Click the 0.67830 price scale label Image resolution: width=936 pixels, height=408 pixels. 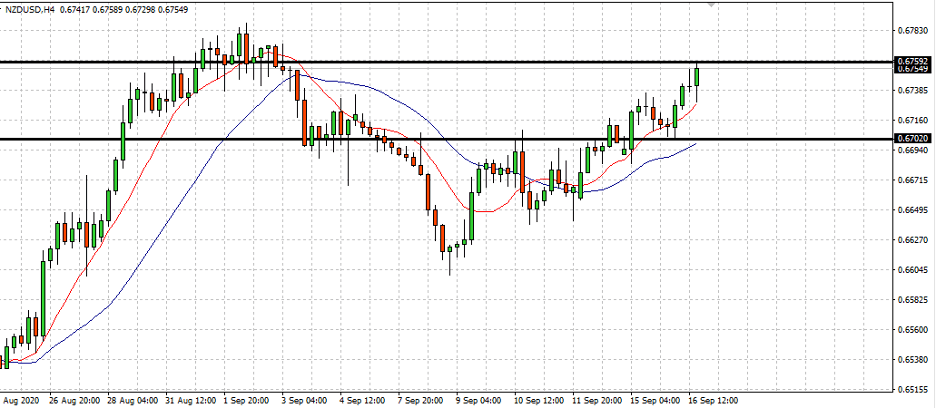(914, 30)
